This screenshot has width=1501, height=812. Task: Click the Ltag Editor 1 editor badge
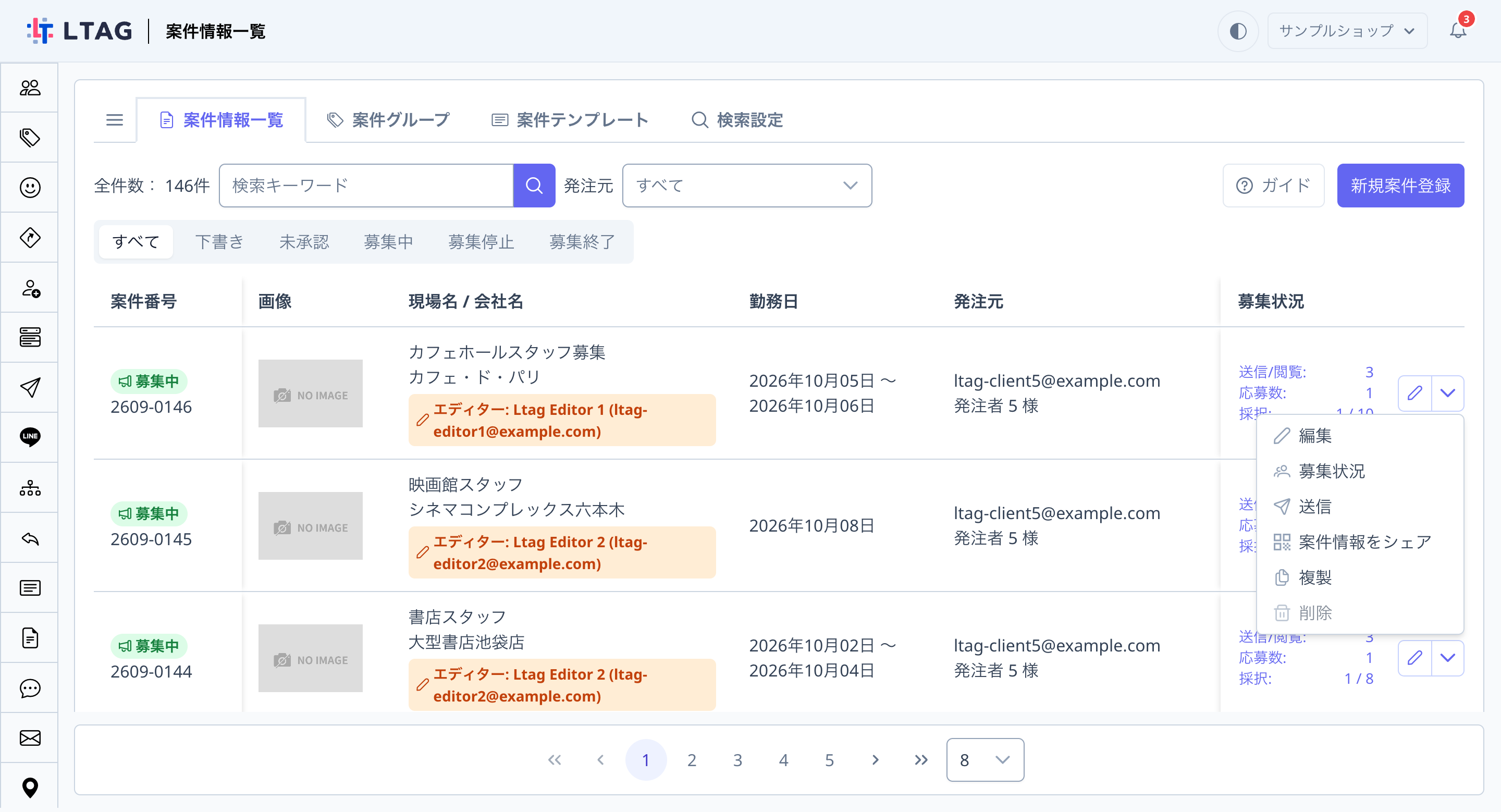[x=562, y=421]
